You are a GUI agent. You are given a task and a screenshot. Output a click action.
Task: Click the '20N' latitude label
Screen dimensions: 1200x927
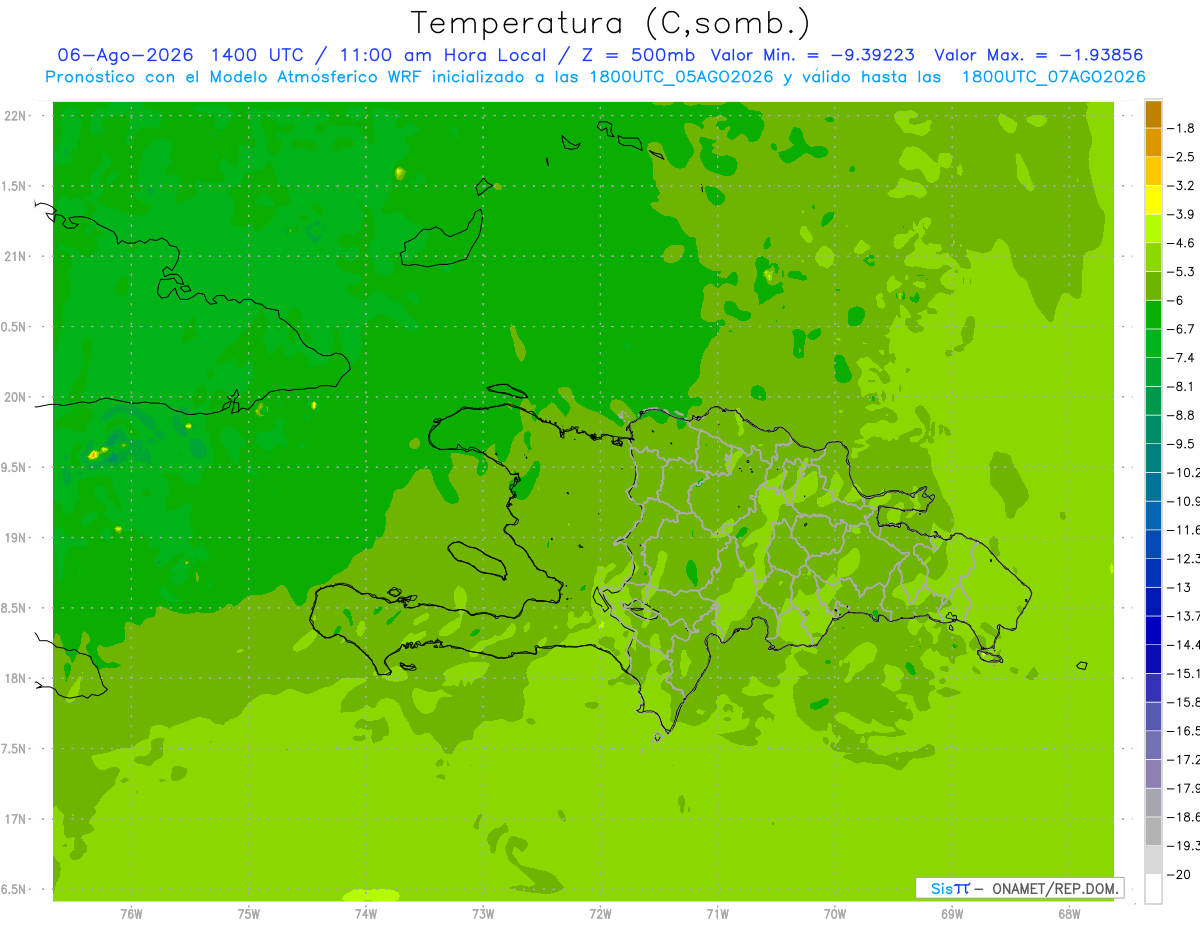16,397
